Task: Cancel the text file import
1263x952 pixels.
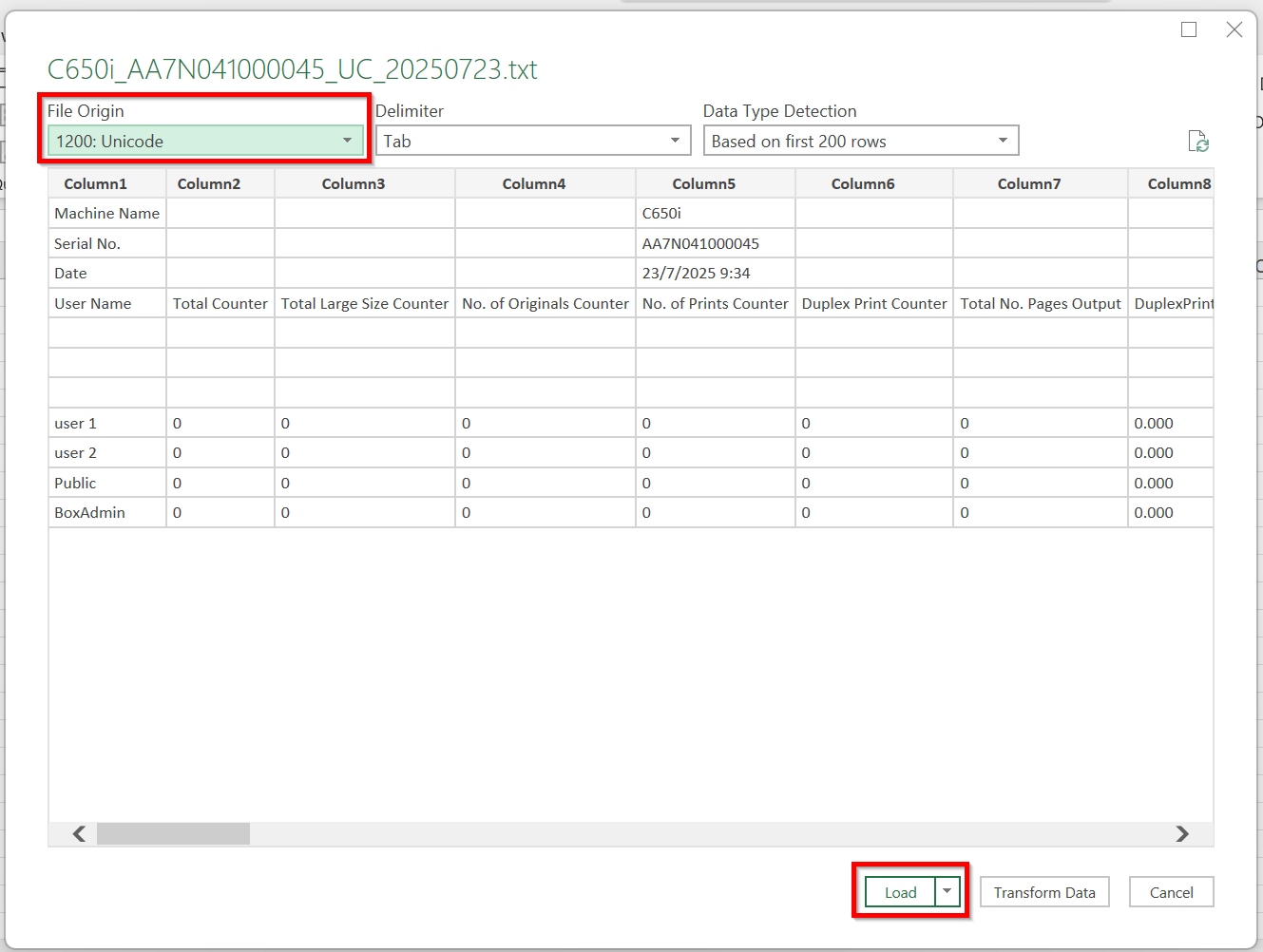Action: [1171, 892]
